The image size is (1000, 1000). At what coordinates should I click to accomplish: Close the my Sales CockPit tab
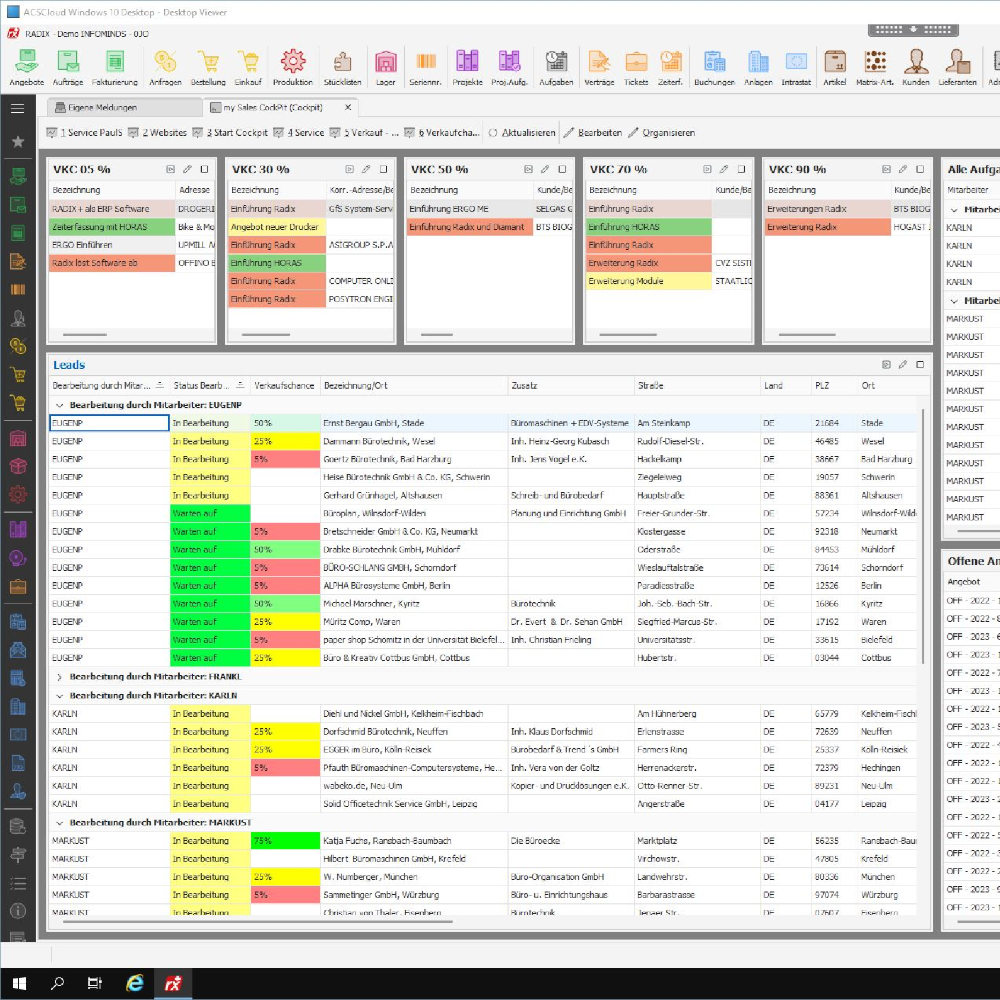click(x=348, y=107)
